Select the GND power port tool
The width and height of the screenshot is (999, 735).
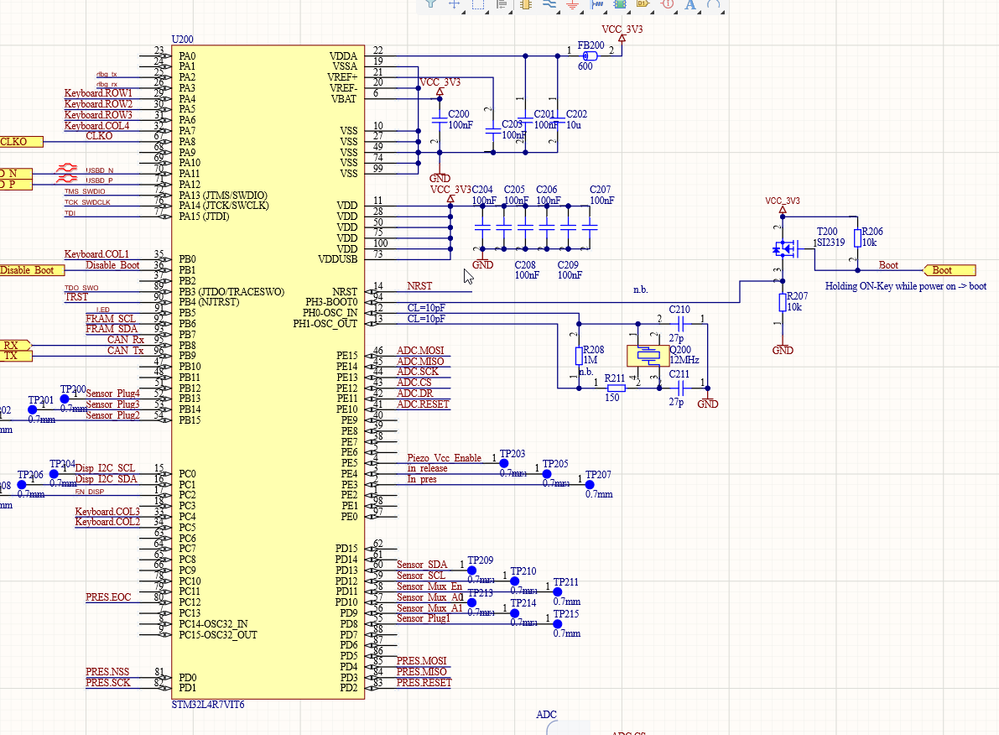click(573, 4)
